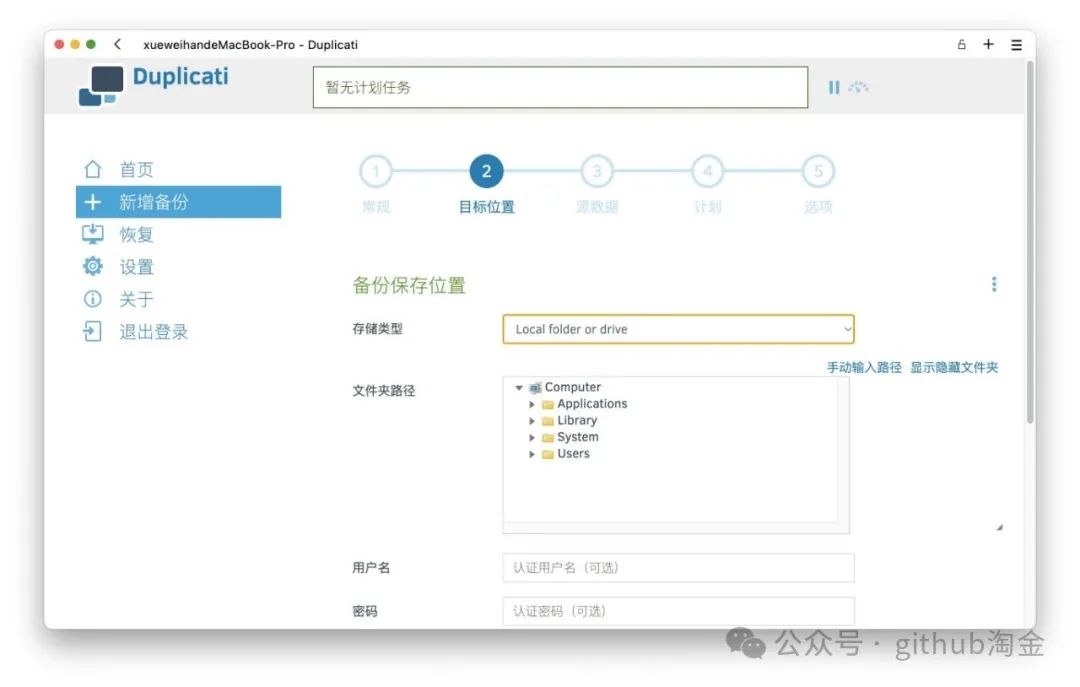Open the three-dot options menu beside 备份保存位置
Screen dimensions: 1080x687
[x=993, y=284]
